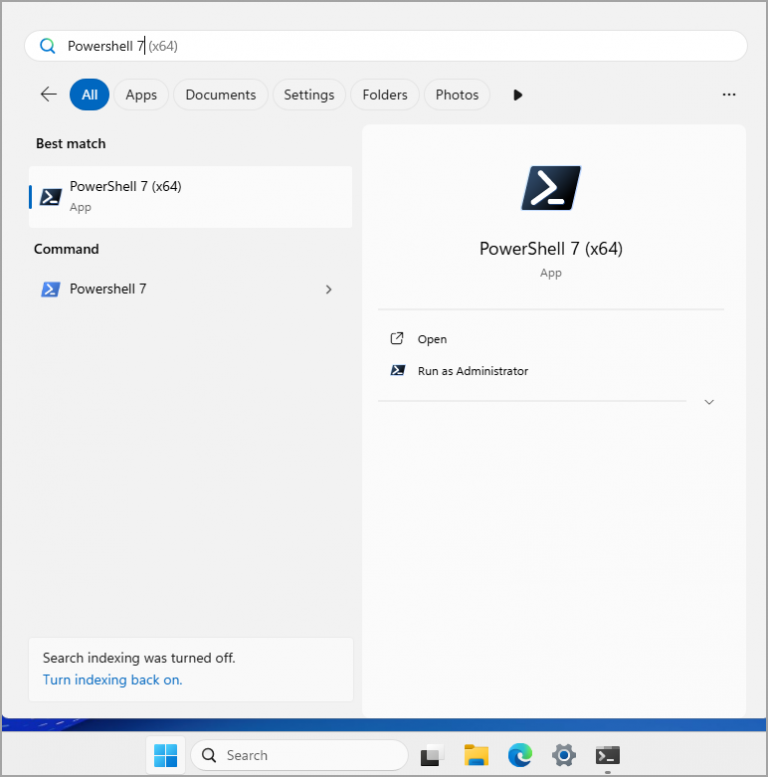This screenshot has width=768, height=777.
Task: Expand more actions chevron in details pane
Action: pyautogui.click(x=709, y=402)
